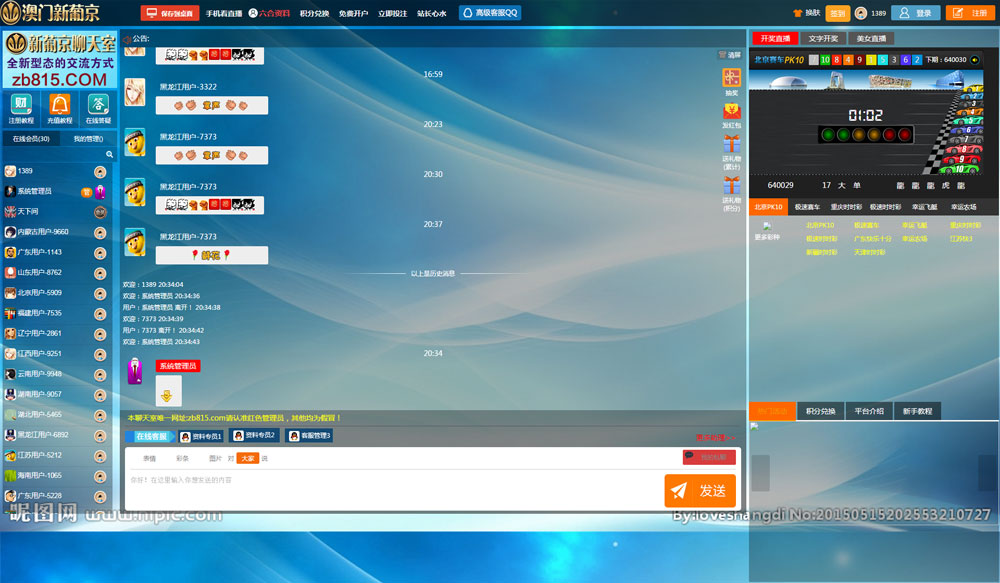Viewport: 1000px width, 583px height.
Task: Select 系统管理员 in the member list
Action: pos(34,191)
